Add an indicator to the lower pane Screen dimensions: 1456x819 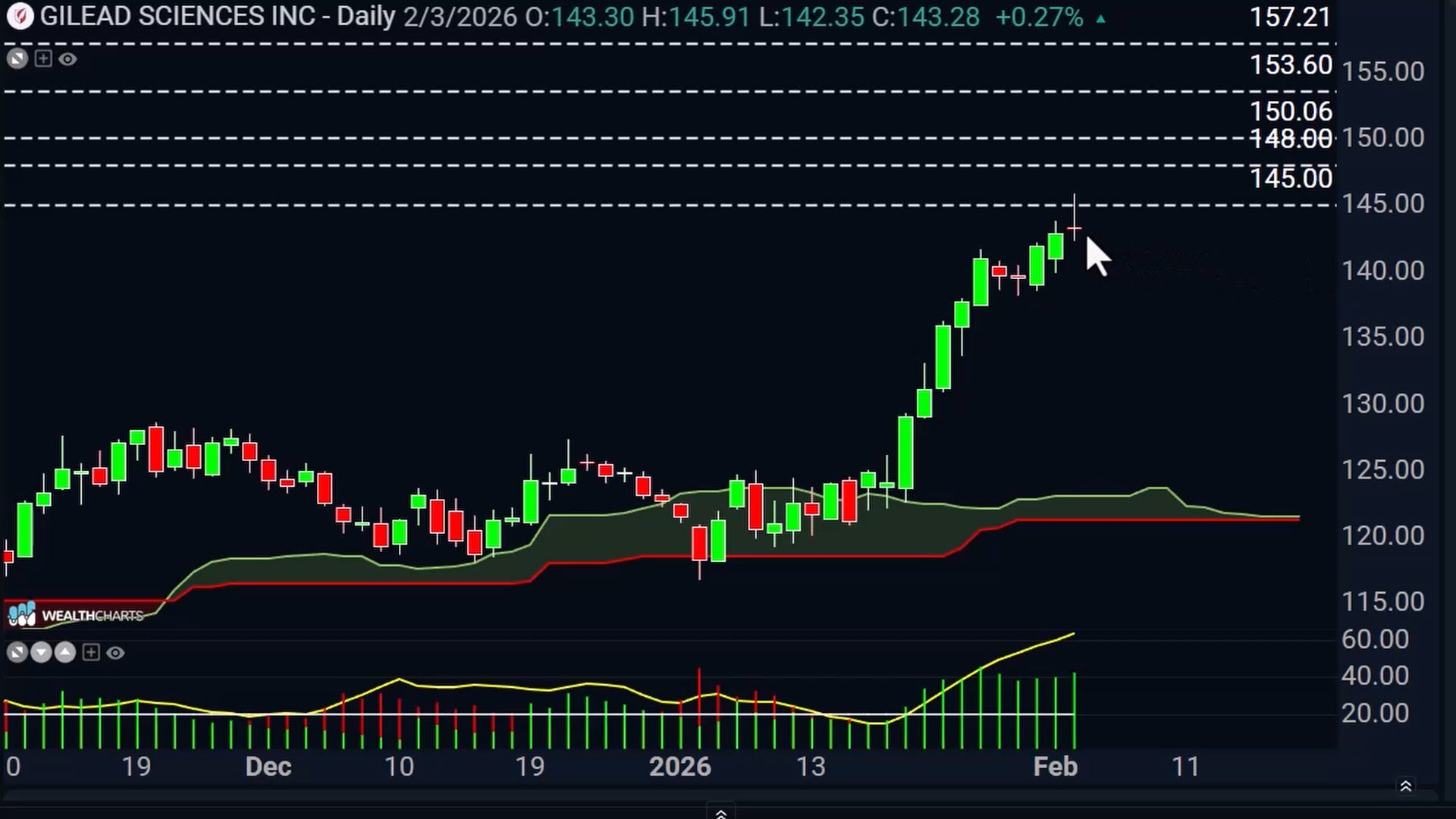click(91, 652)
